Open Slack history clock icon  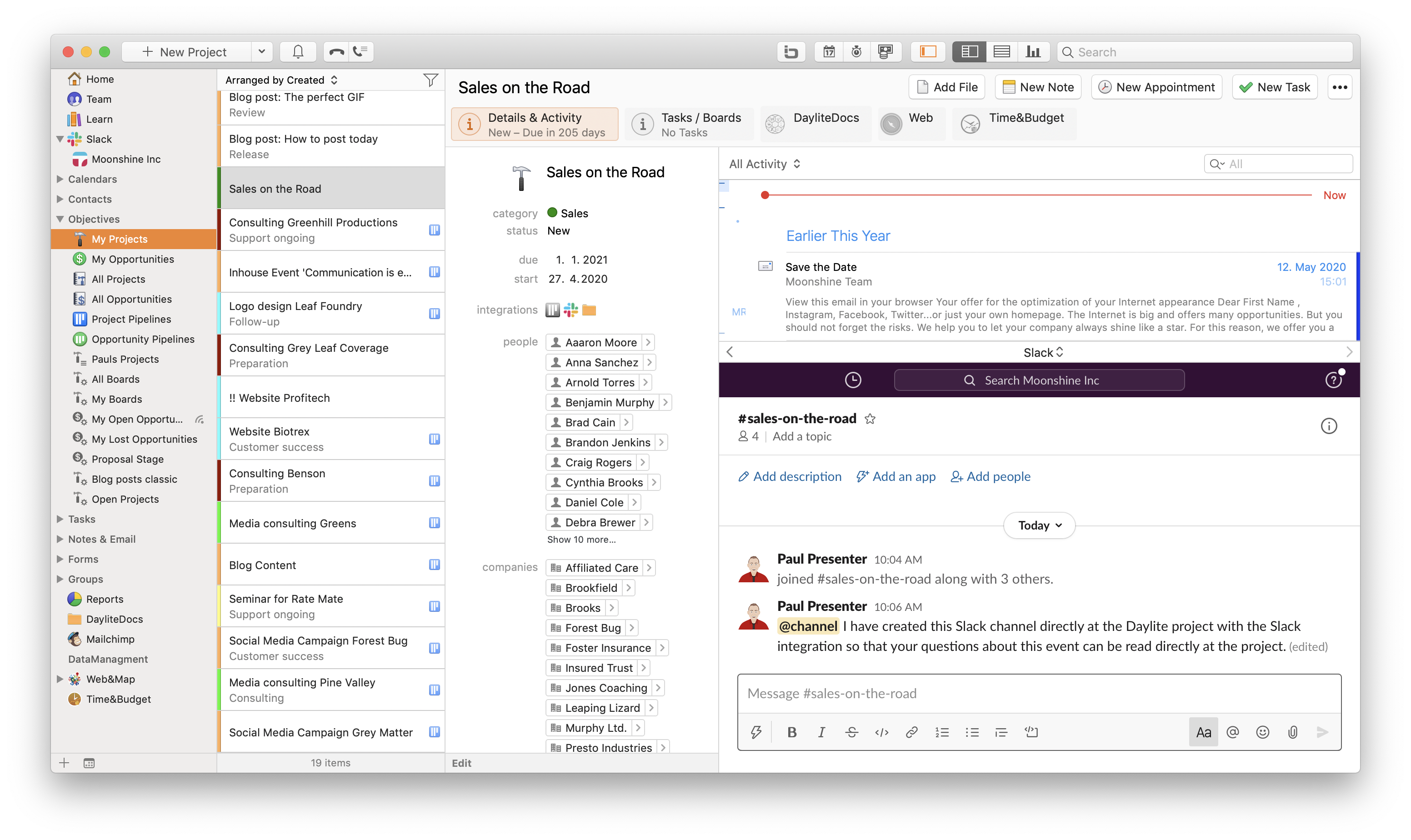[x=852, y=380]
